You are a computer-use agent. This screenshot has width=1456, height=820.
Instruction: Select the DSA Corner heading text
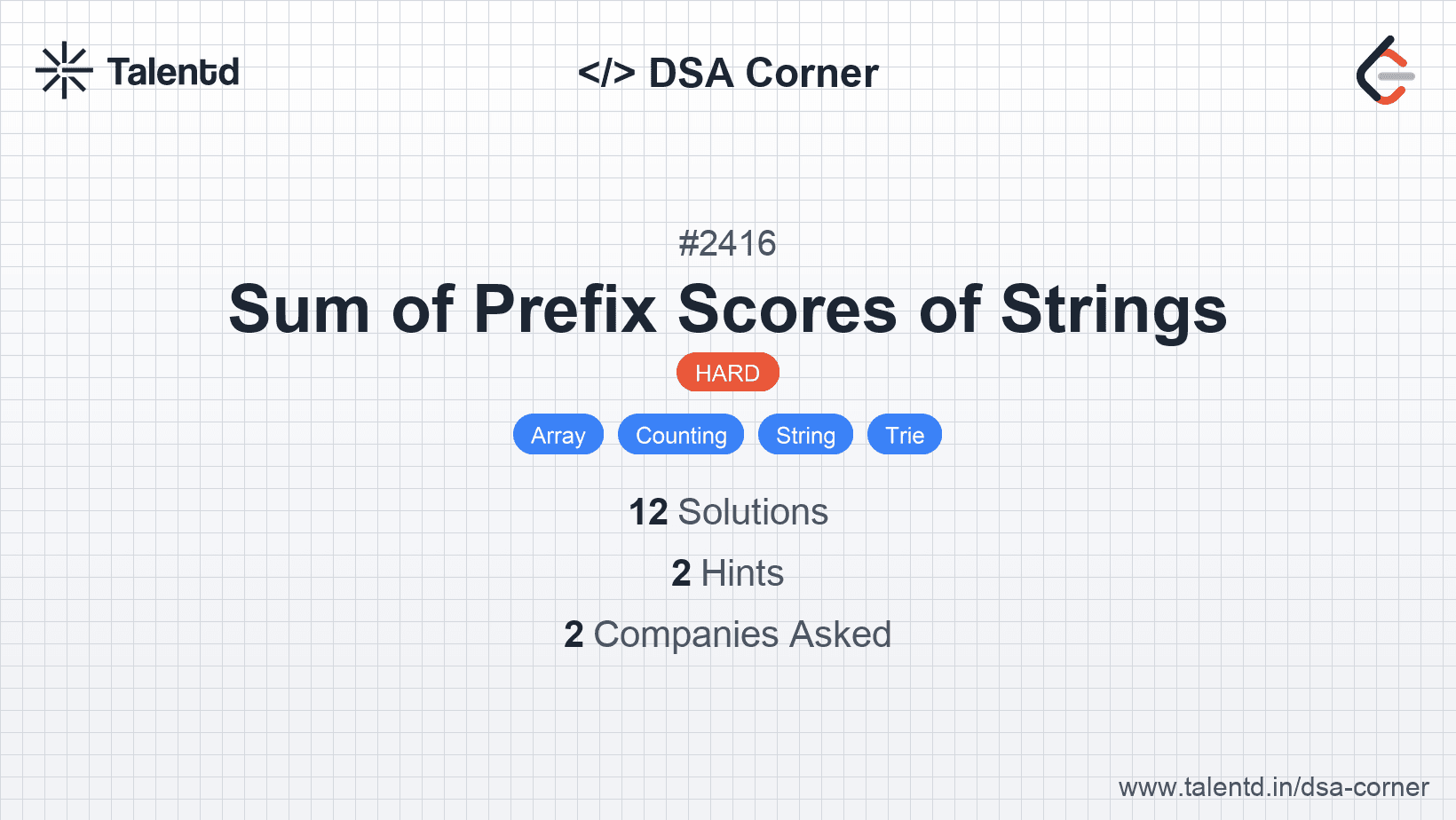(764, 73)
